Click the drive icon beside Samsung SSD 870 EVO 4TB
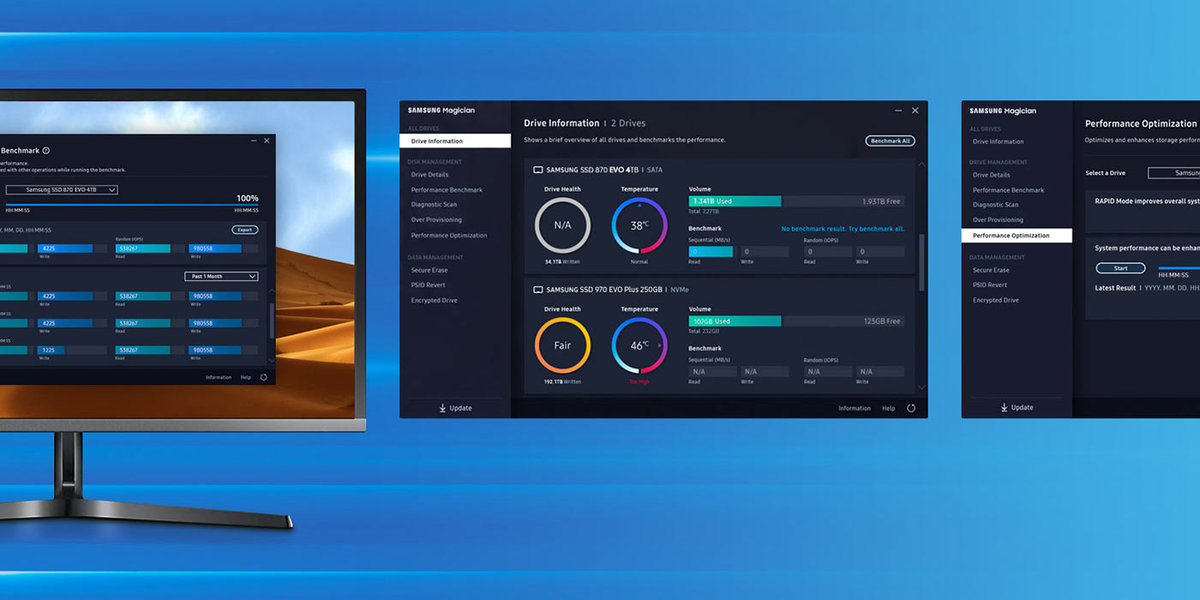This screenshot has width=1200, height=600. (x=538, y=170)
